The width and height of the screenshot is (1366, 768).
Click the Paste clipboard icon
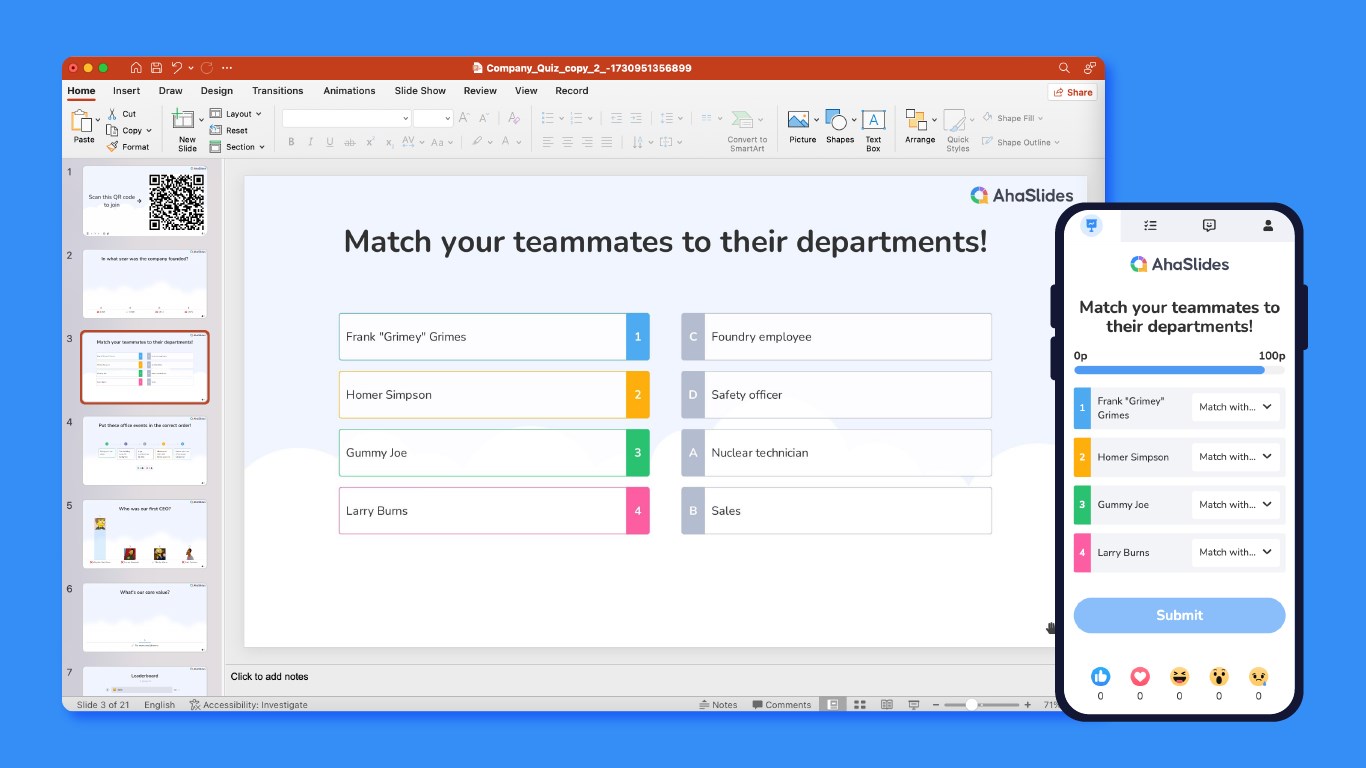click(x=82, y=121)
